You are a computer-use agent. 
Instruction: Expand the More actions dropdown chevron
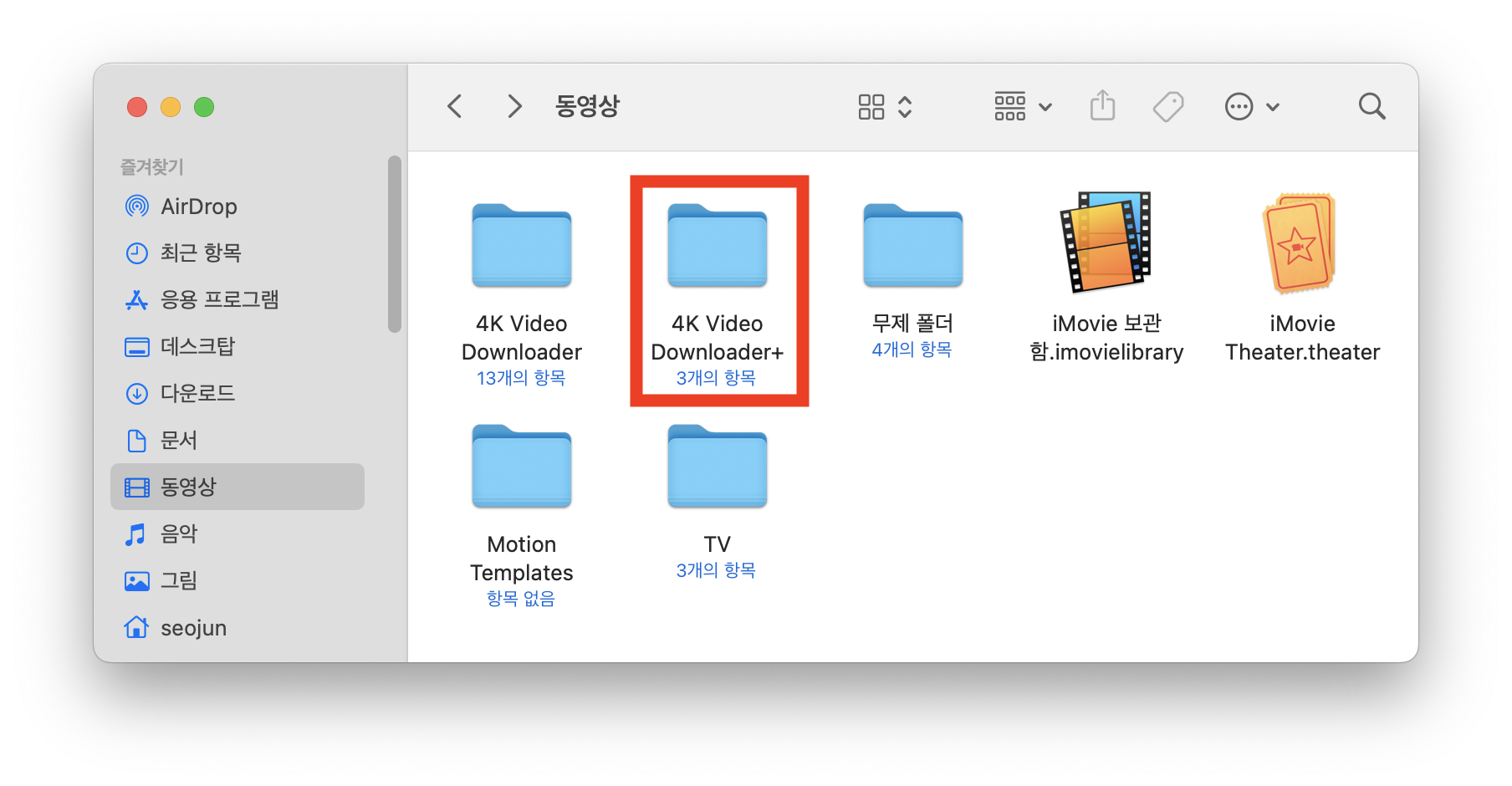coord(1273,107)
